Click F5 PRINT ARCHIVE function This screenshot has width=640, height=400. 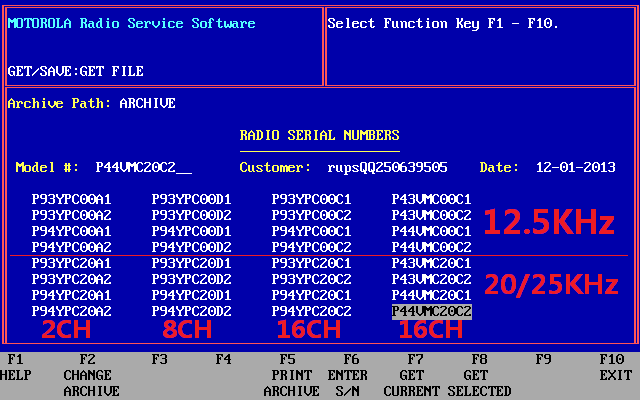click(x=291, y=375)
